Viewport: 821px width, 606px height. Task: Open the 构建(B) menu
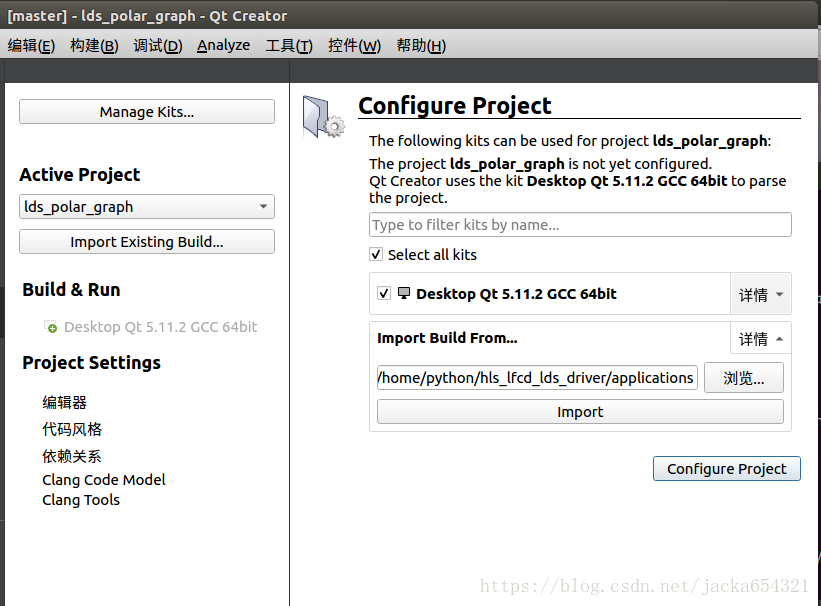(x=94, y=46)
